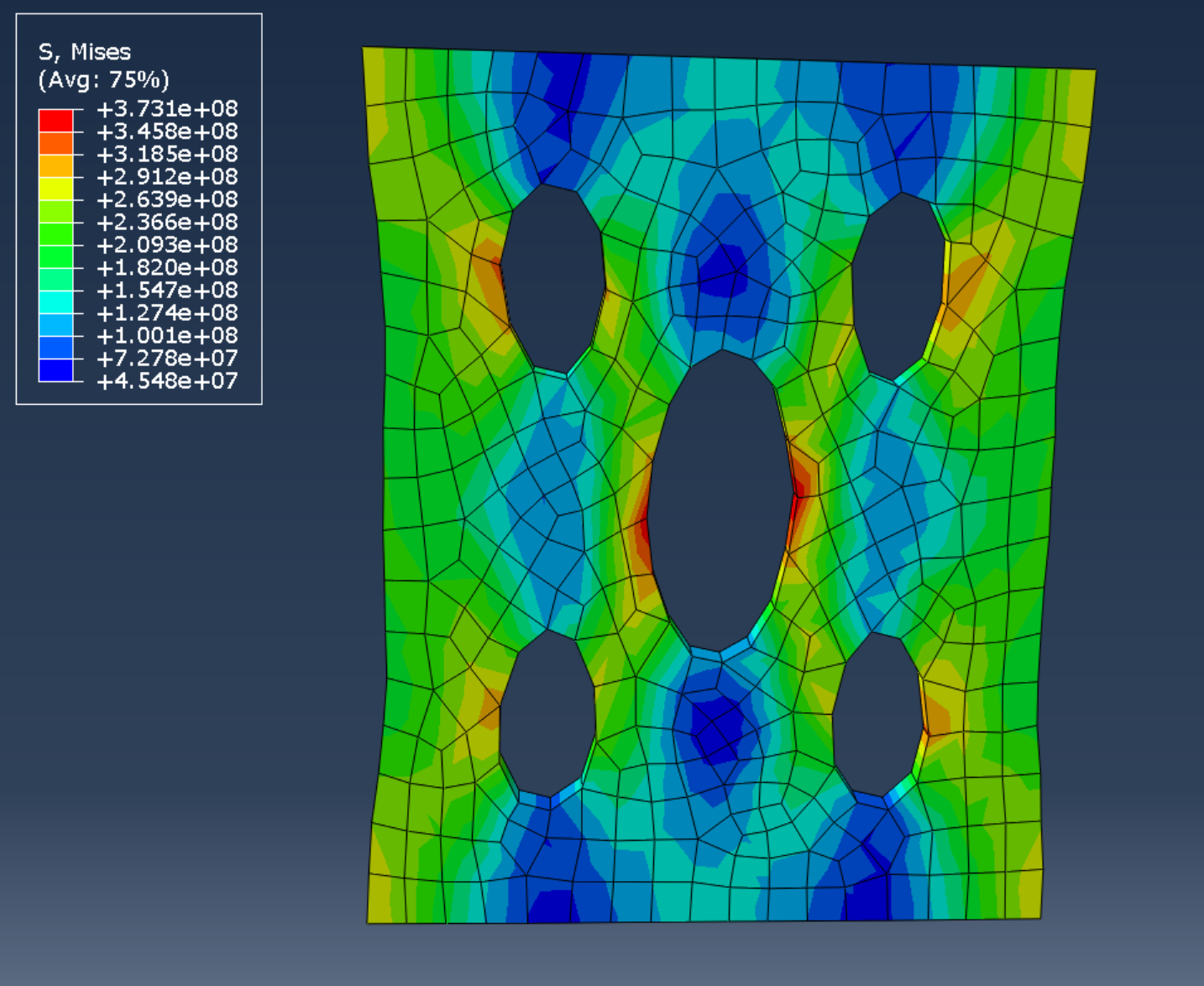The image size is (1204, 986).
Task: Select the maximum value +3.731e+08 label
Action: pyautogui.click(x=167, y=109)
